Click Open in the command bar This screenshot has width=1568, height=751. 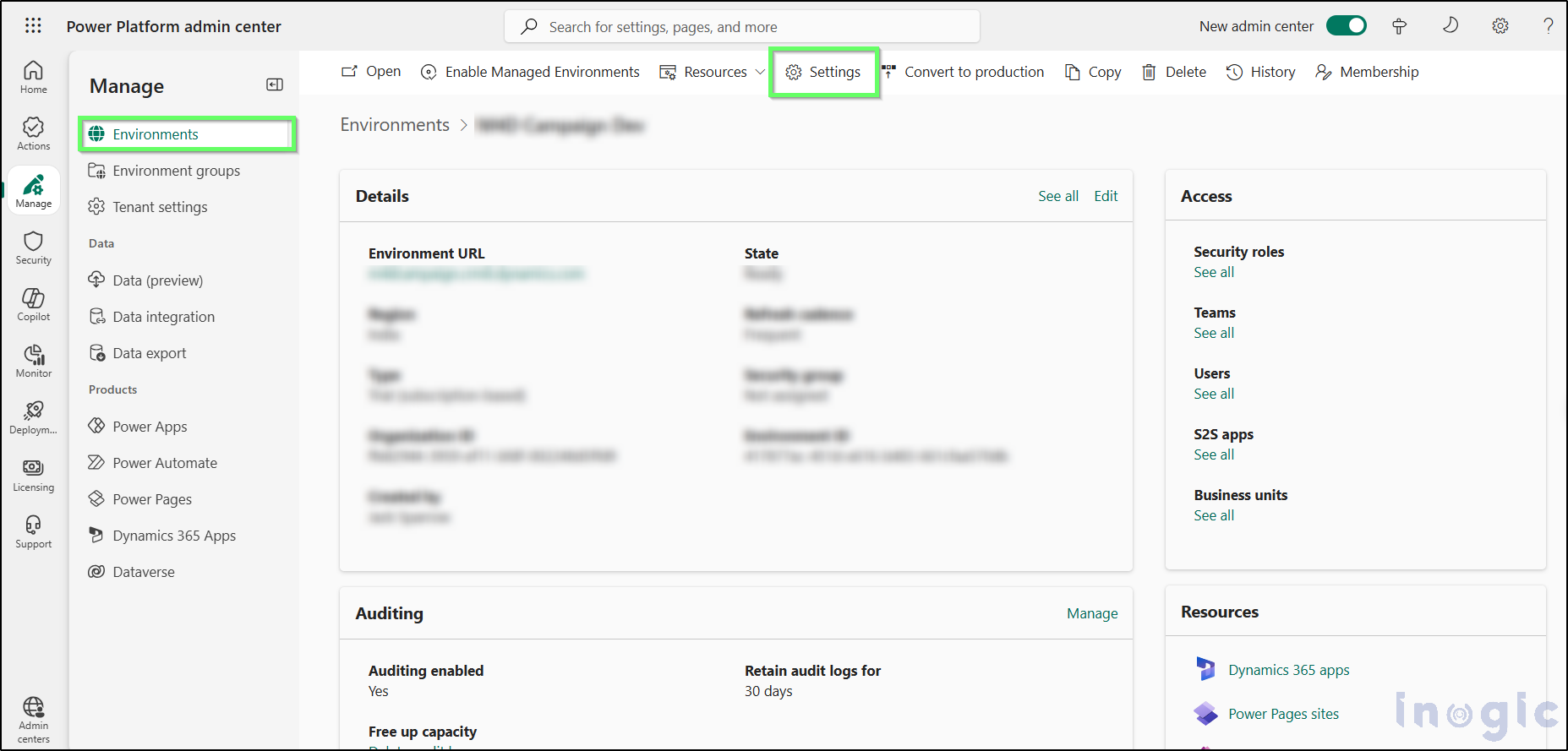[371, 72]
